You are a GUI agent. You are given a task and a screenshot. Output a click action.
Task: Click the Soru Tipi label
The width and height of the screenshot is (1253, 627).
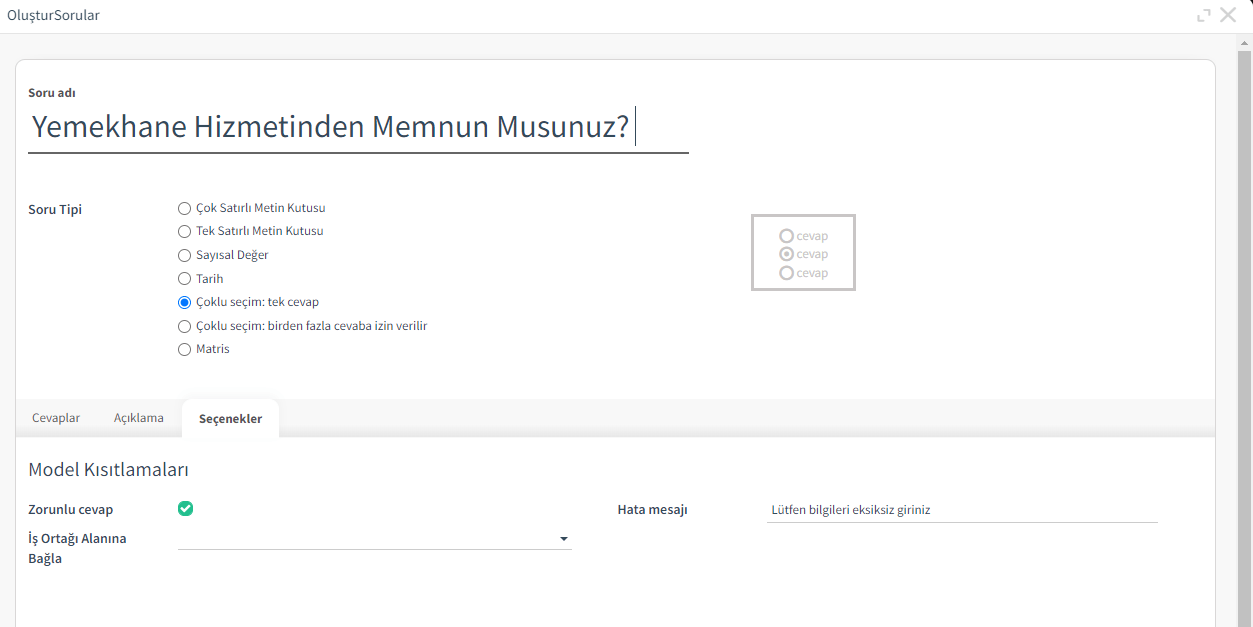(x=55, y=210)
